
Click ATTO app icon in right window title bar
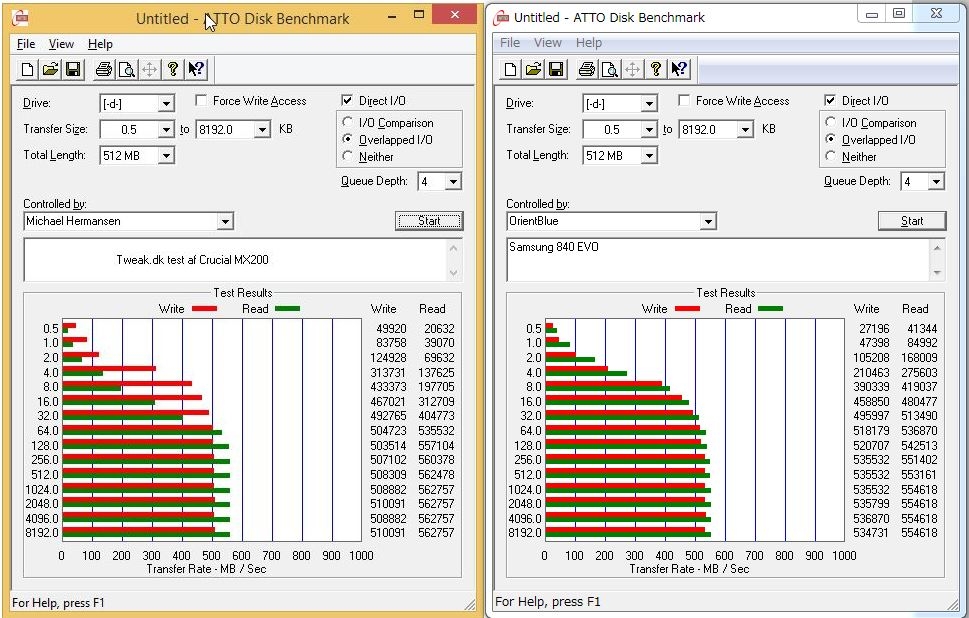click(501, 18)
